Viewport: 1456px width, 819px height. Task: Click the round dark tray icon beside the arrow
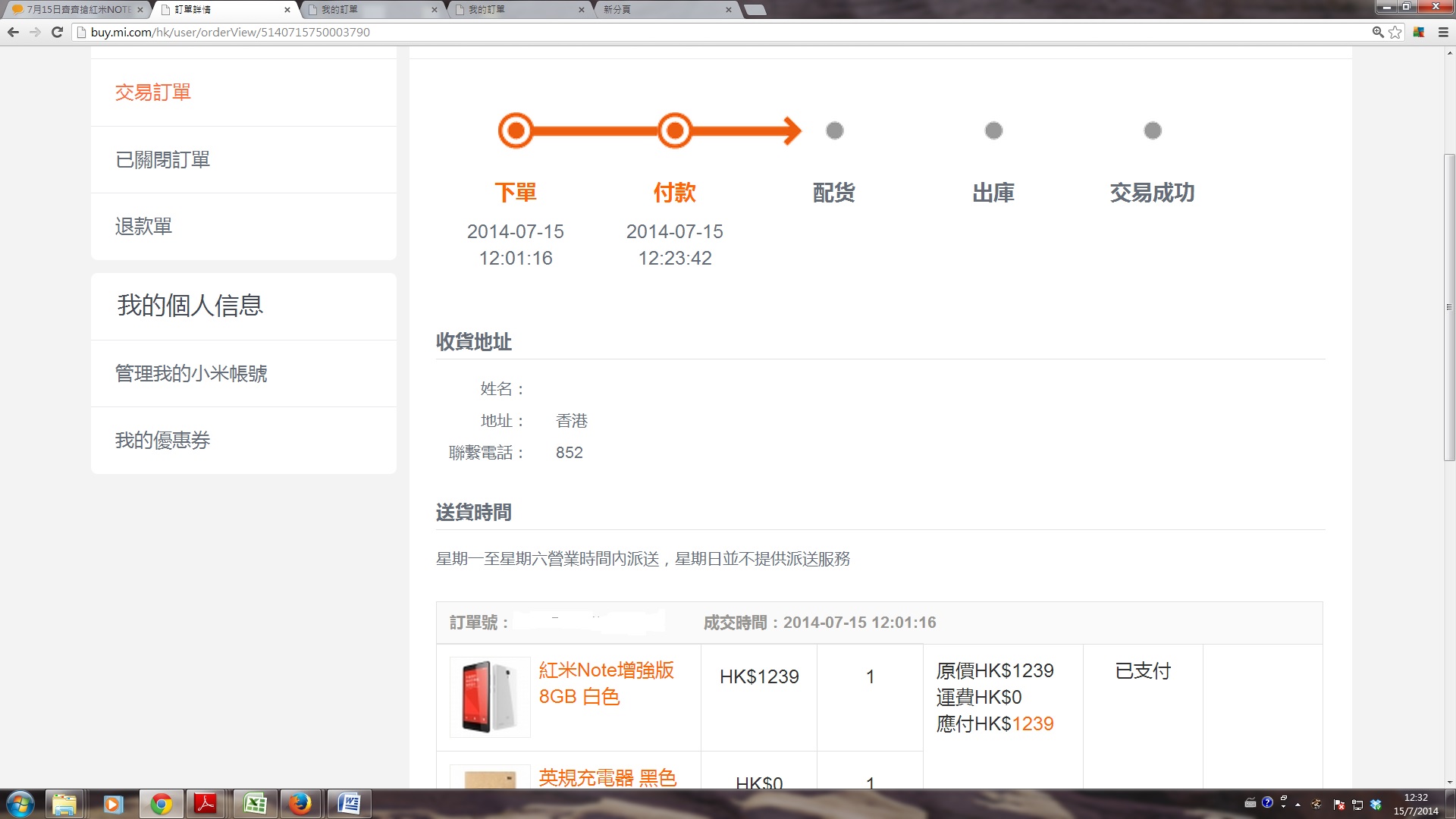tap(1316, 804)
